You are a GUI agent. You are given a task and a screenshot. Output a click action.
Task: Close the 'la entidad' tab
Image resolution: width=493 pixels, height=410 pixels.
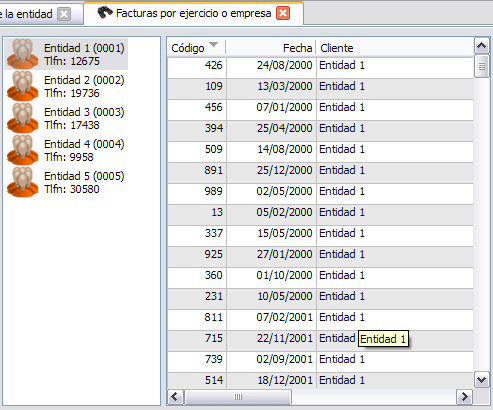(x=64, y=14)
